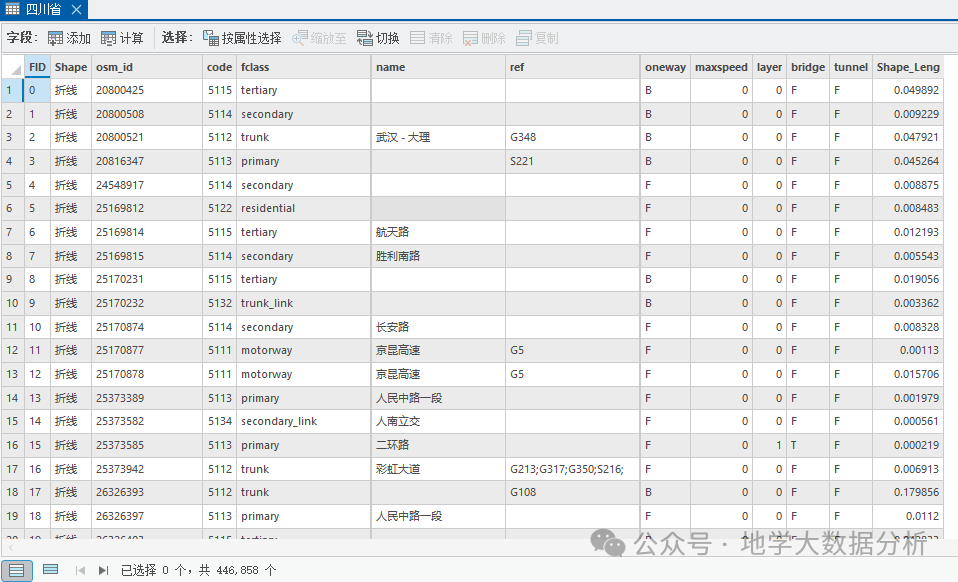Click the name column header
This screenshot has width=958, height=582.
(439, 67)
